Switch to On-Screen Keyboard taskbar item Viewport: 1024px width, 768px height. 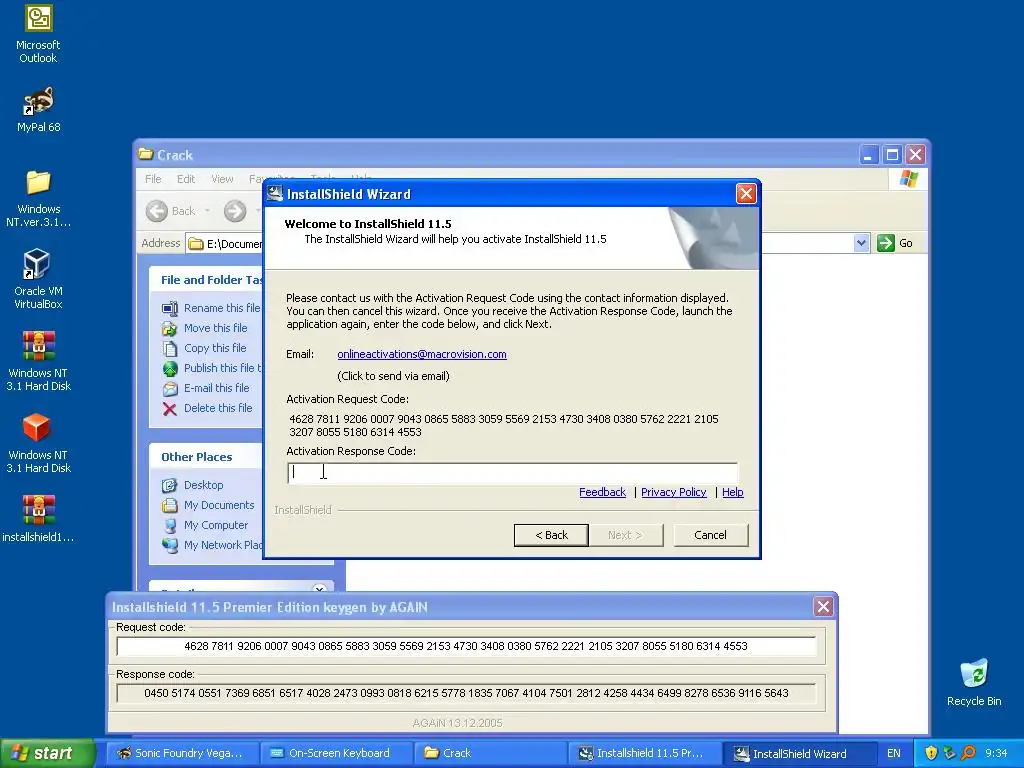(x=336, y=753)
